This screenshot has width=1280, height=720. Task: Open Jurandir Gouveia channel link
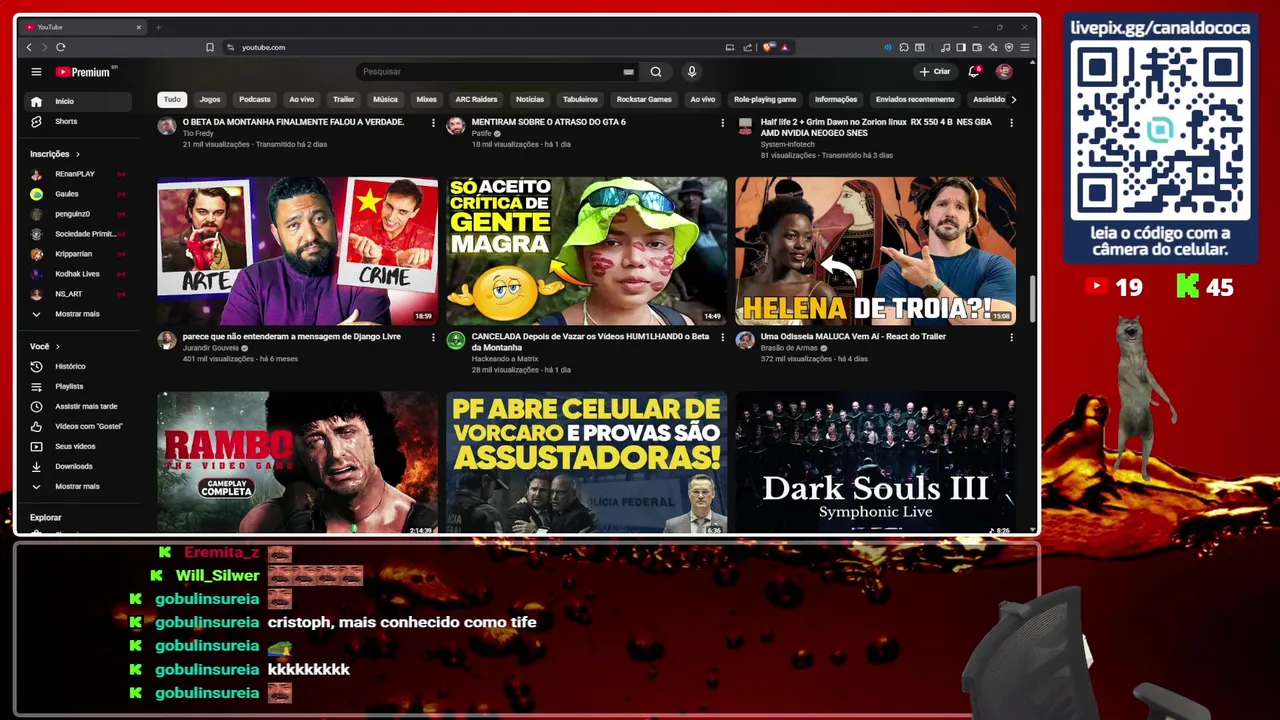211,348
